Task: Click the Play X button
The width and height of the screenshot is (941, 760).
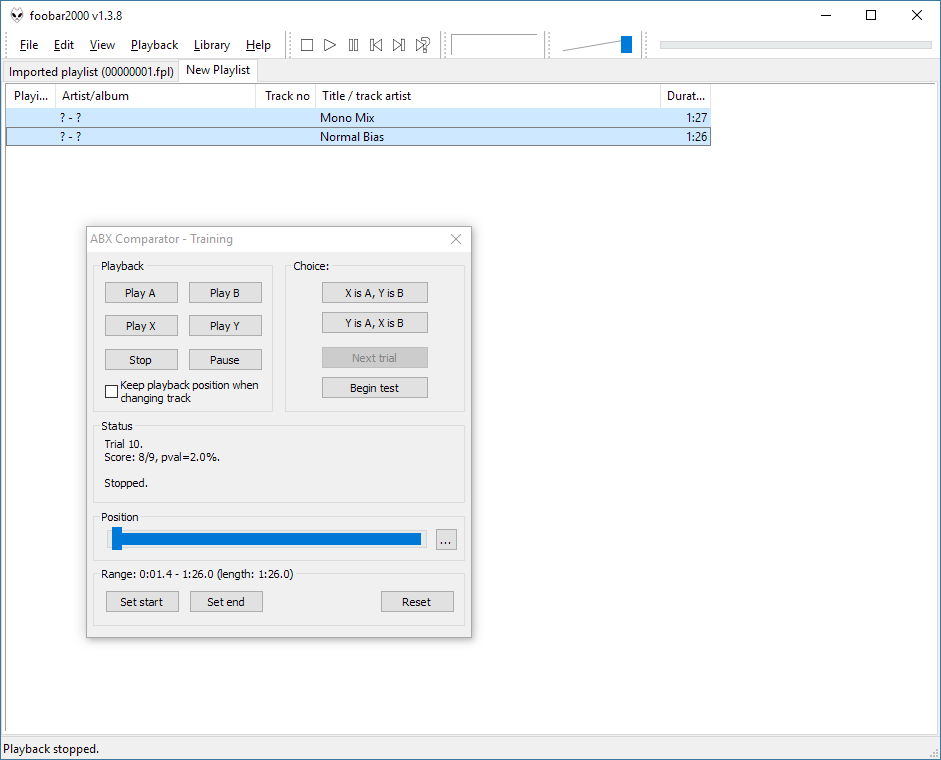Action: coord(141,326)
